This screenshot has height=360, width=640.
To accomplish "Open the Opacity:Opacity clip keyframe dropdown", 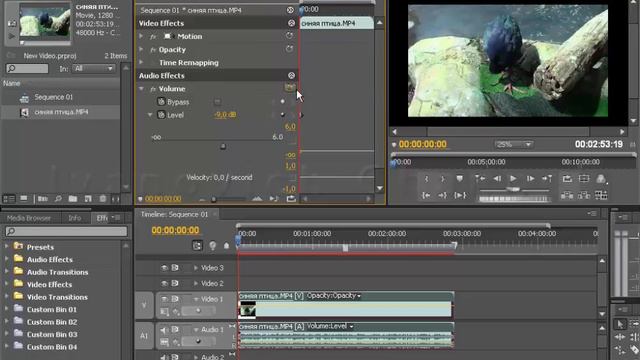I will 359,296.
